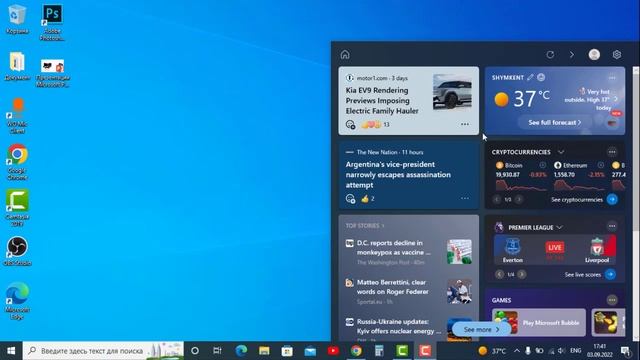Click the taskbar search box
Screen dimensions: 640x360
(x=103, y=351)
